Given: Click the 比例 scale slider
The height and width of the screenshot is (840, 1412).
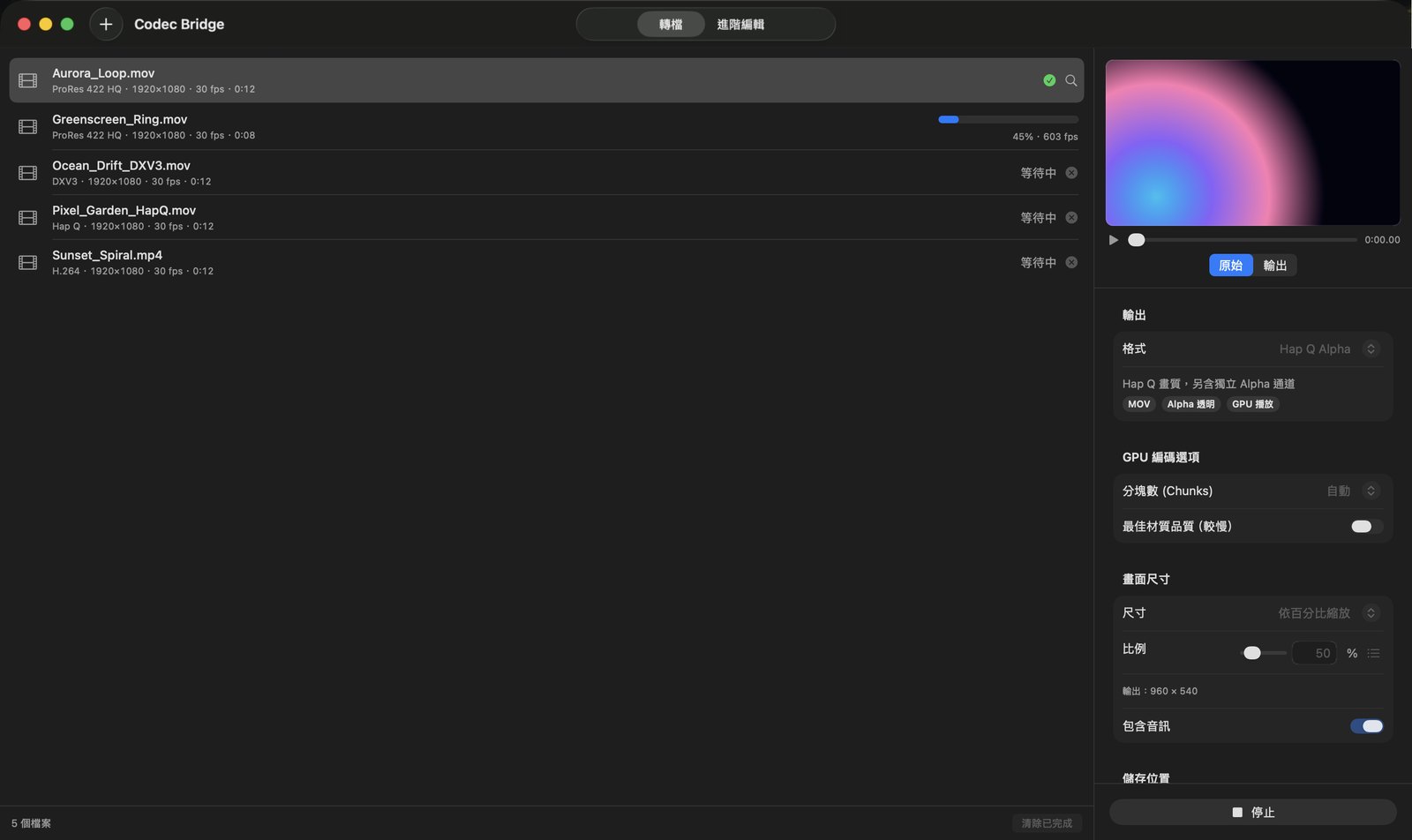Looking at the screenshot, I should (x=1264, y=653).
